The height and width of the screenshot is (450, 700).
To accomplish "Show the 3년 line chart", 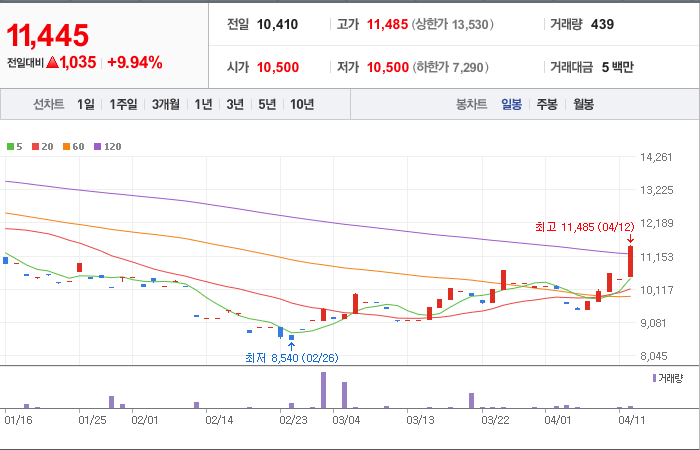I will click(x=235, y=104).
